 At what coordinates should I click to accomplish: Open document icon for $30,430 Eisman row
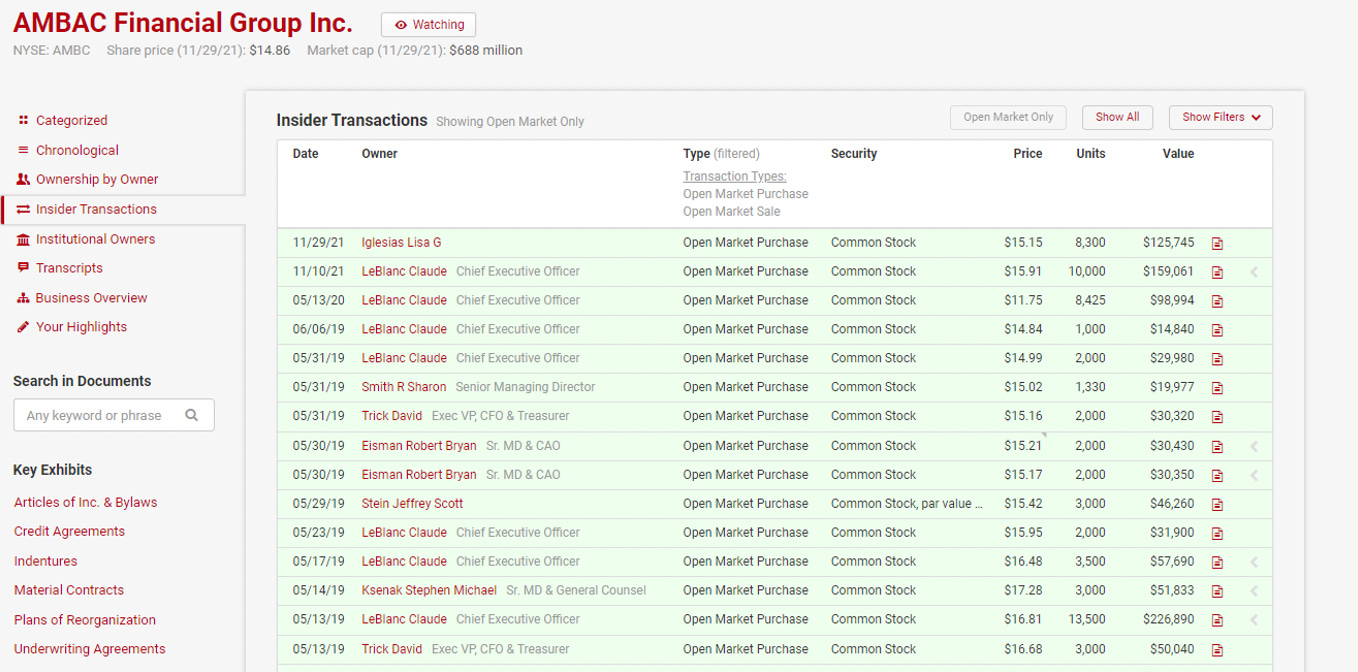click(x=1217, y=447)
